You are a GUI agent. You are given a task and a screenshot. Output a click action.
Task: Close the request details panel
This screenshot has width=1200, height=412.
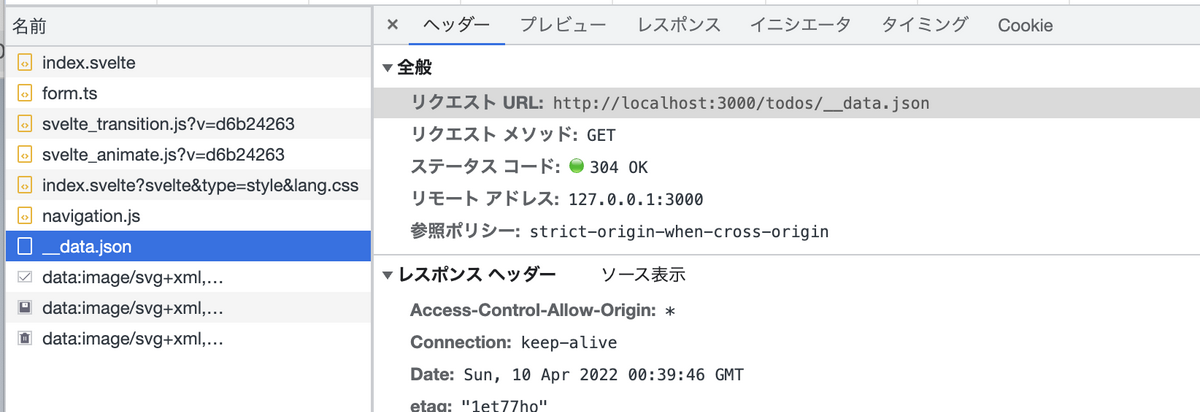(392, 25)
